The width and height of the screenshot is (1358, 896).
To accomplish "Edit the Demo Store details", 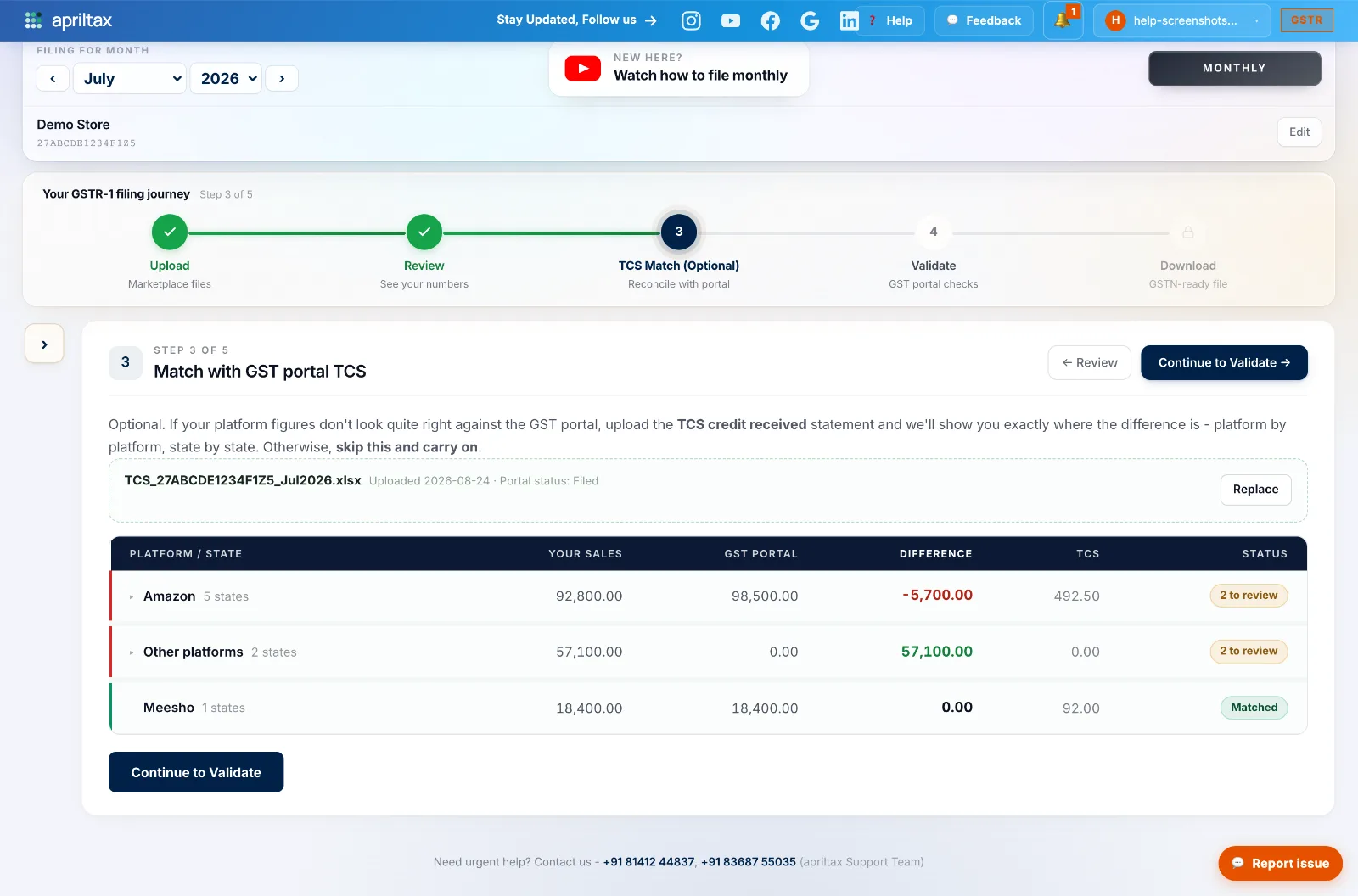I will 1299,132.
